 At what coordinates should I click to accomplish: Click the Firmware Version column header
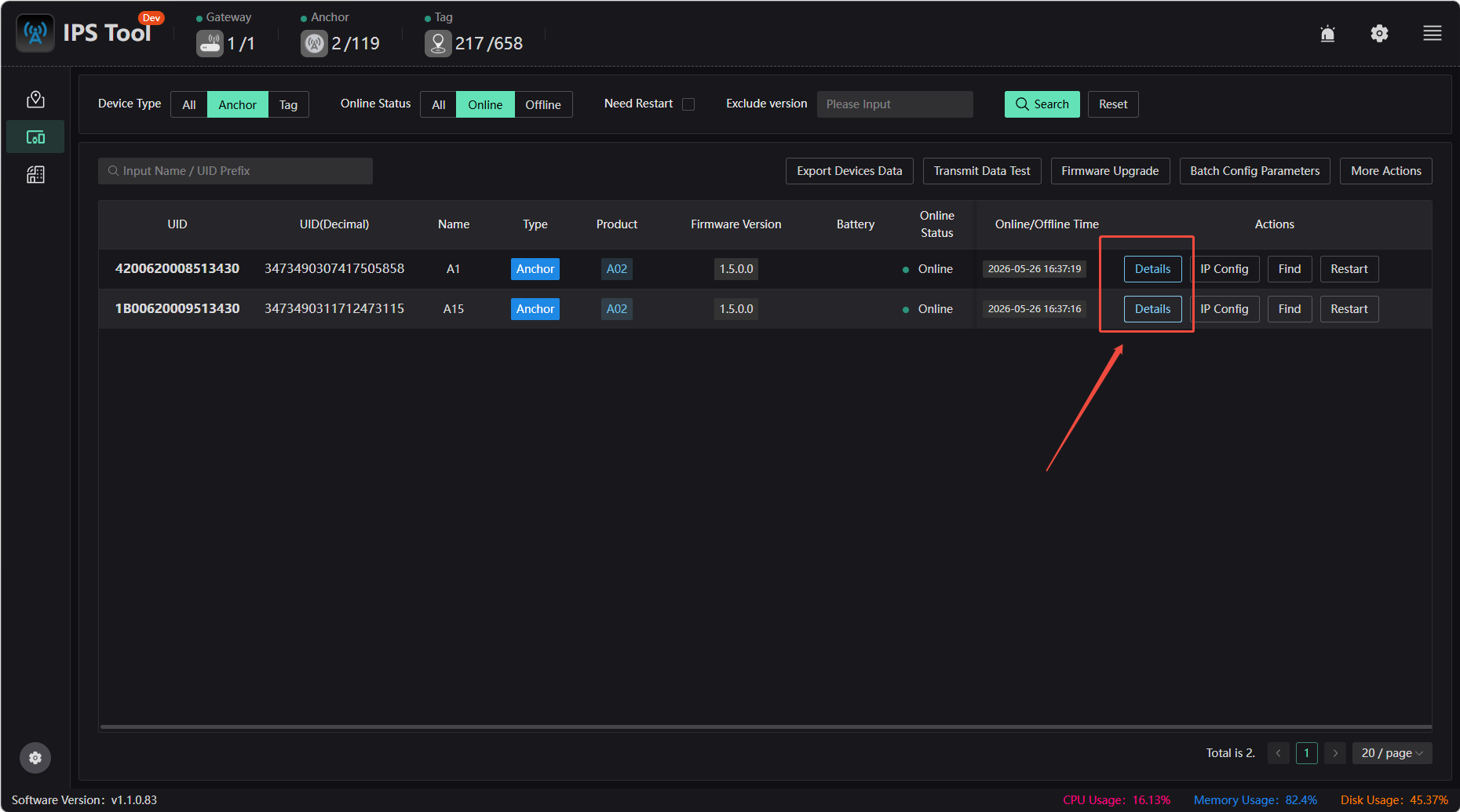pyautogui.click(x=736, y=224)
